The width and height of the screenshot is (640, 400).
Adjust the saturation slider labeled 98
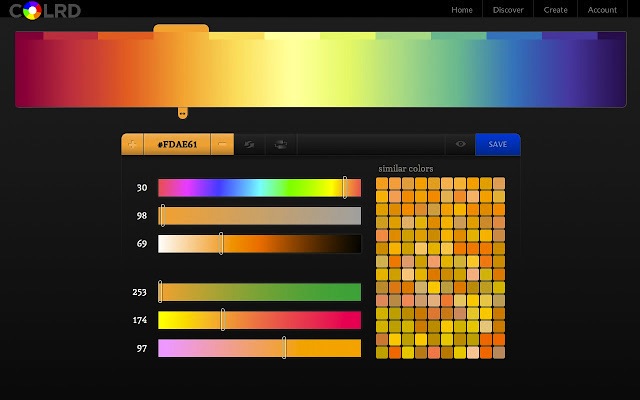pyautogui.click(x=259, y=216)
